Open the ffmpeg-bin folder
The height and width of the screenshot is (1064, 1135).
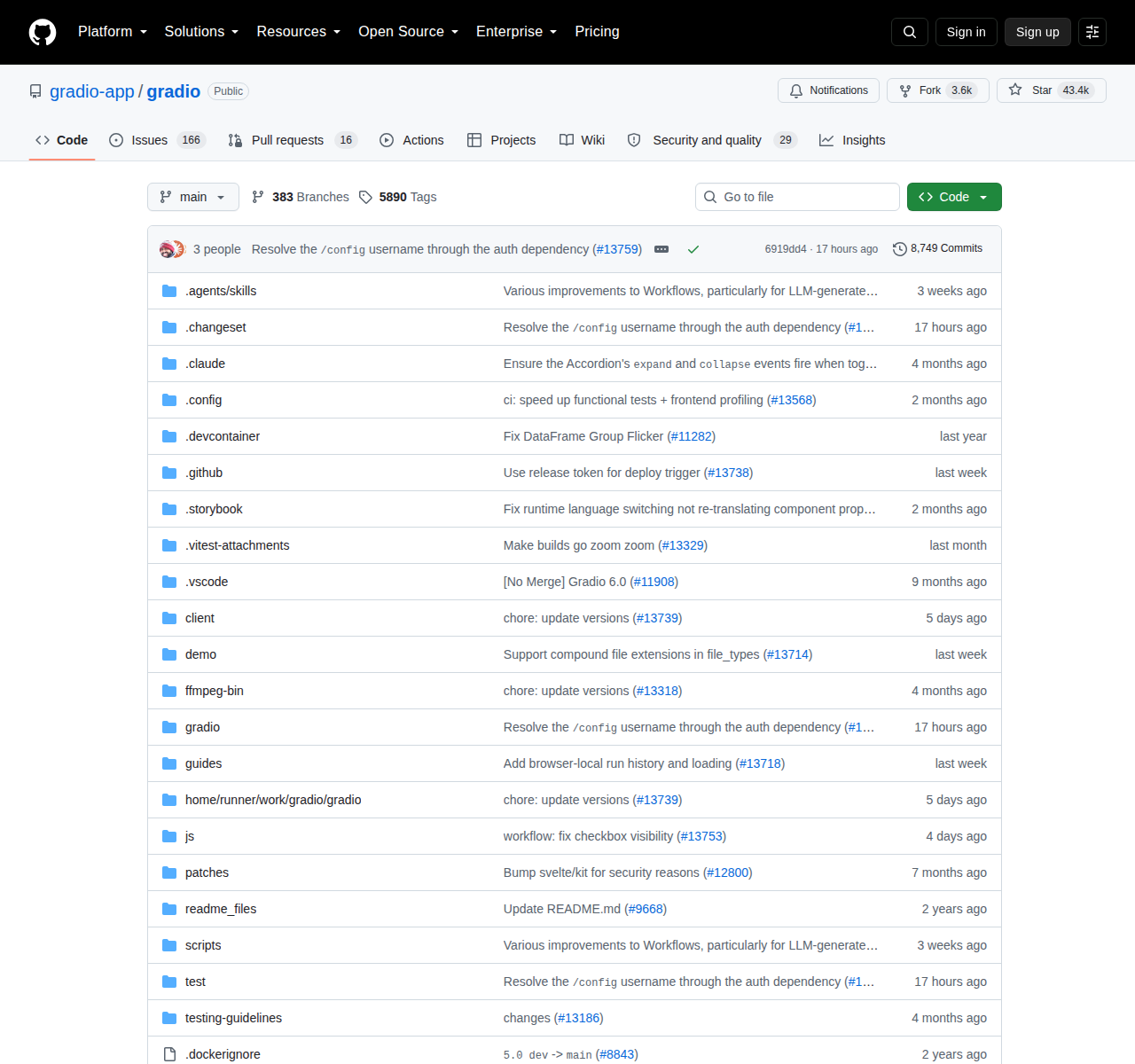pyautogui.click(x=215, y=691)
